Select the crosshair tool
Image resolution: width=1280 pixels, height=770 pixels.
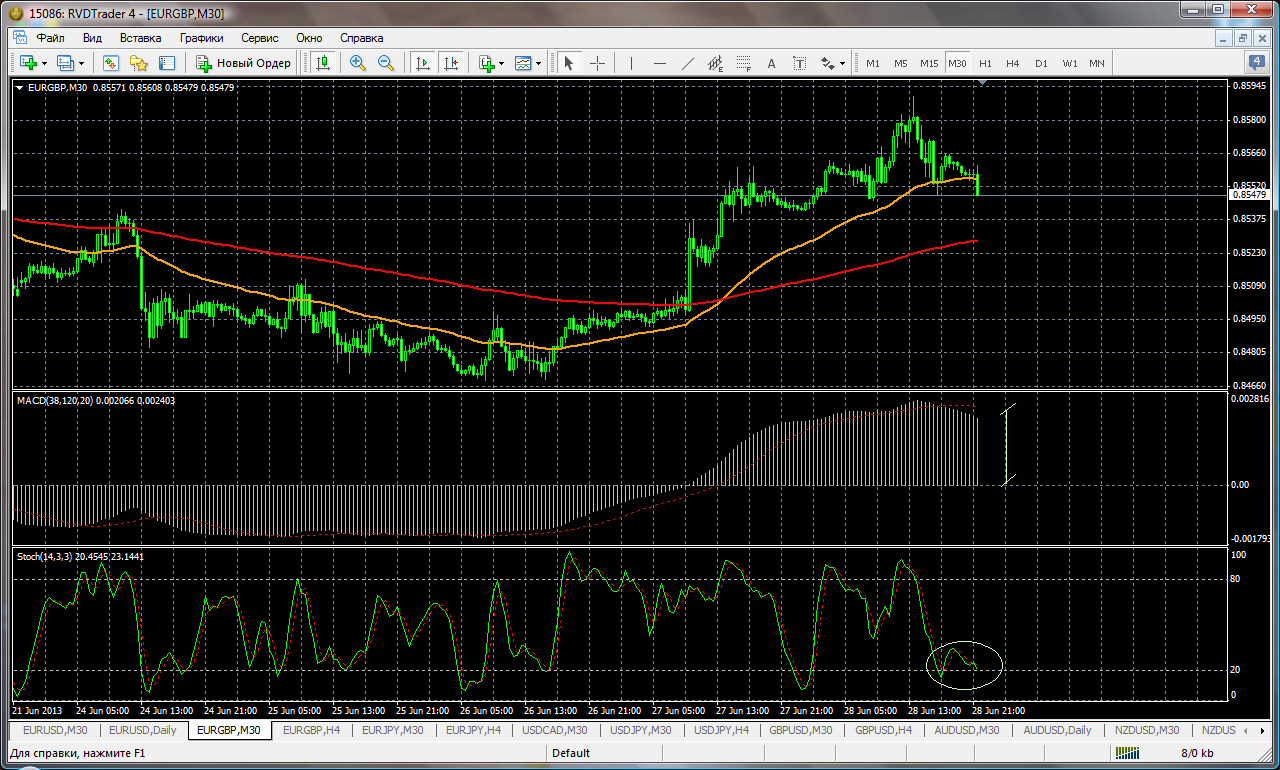(x=597, y=63)
